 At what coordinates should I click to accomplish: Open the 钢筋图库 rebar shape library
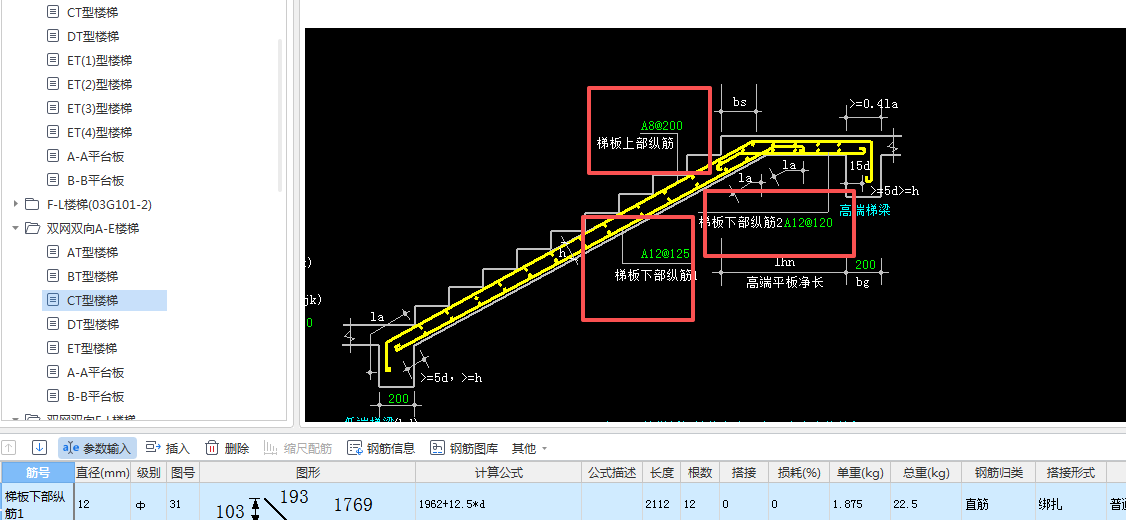tap(464, 448)
